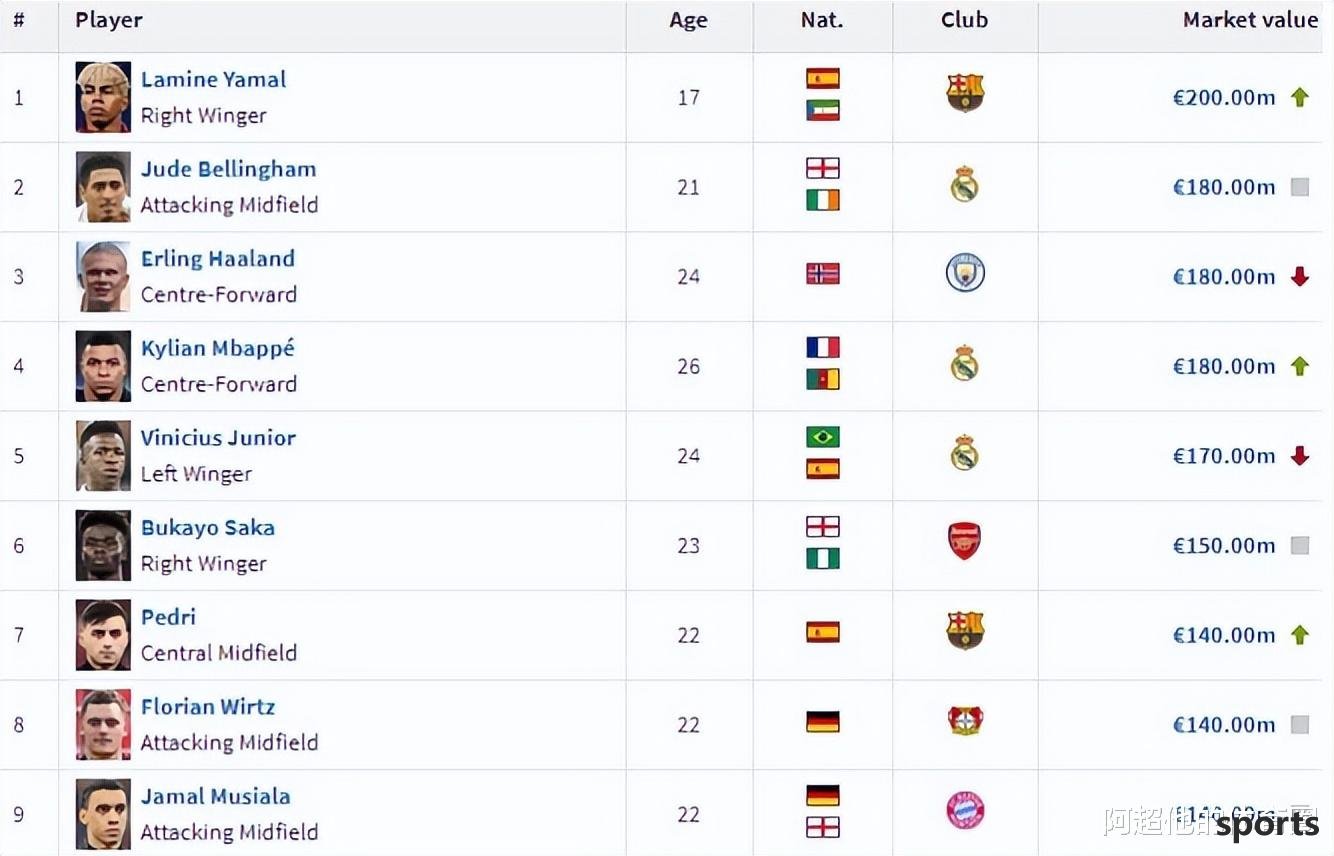Click Jude Bellingham's portrait thumbnail
The image size is (1334, 856).
103,187
